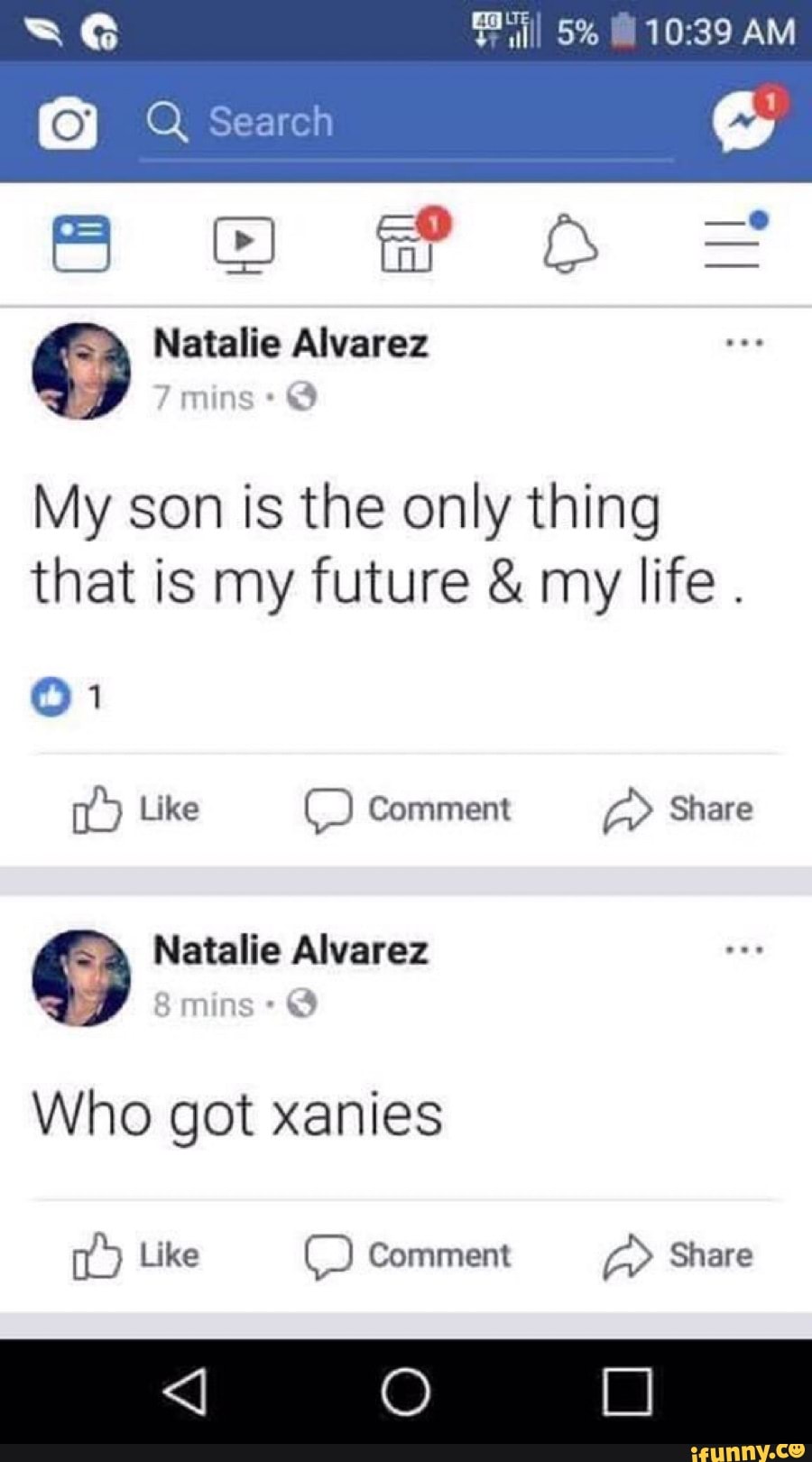Open Messenger with one notification
The height and width of the screenshot is (1462, 812).
pyautogui.click(x=745, y=122)
